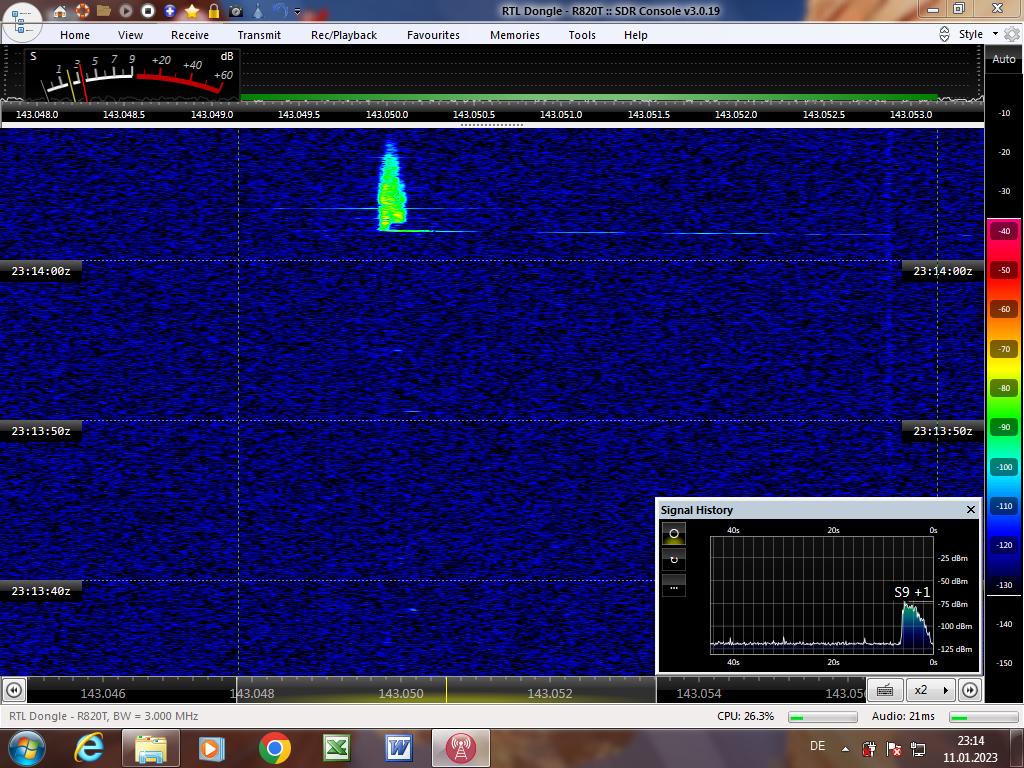
Task: Click the yellow tuning marker in the frequency navigator
Action: pyautogui.click(x=447, y=690)
